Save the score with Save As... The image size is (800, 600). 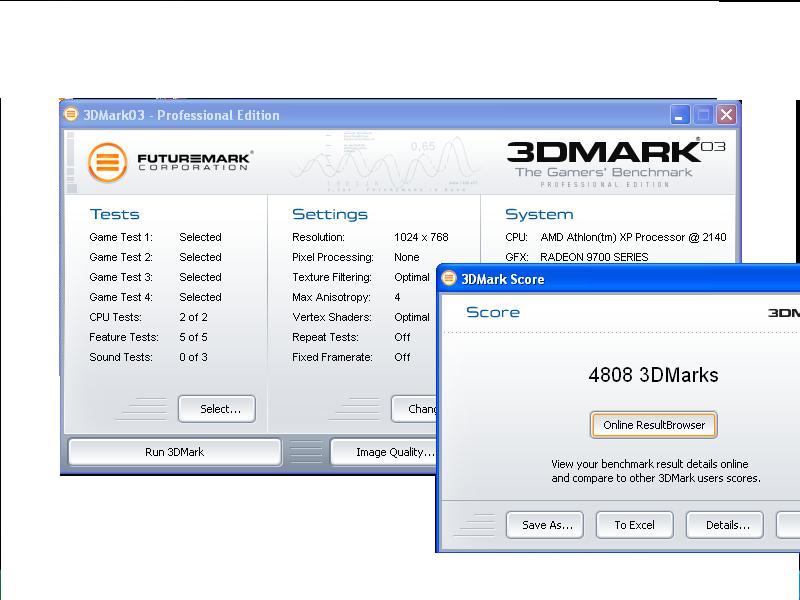(545, 525)
